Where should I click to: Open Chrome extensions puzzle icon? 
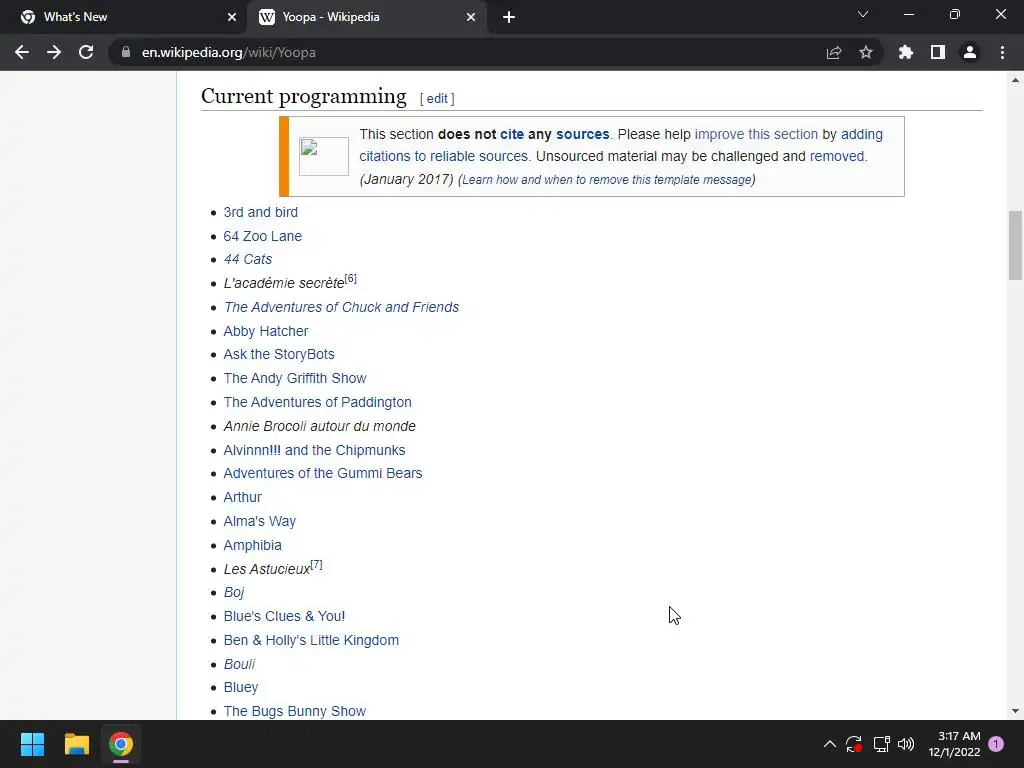tap(906, 52)
